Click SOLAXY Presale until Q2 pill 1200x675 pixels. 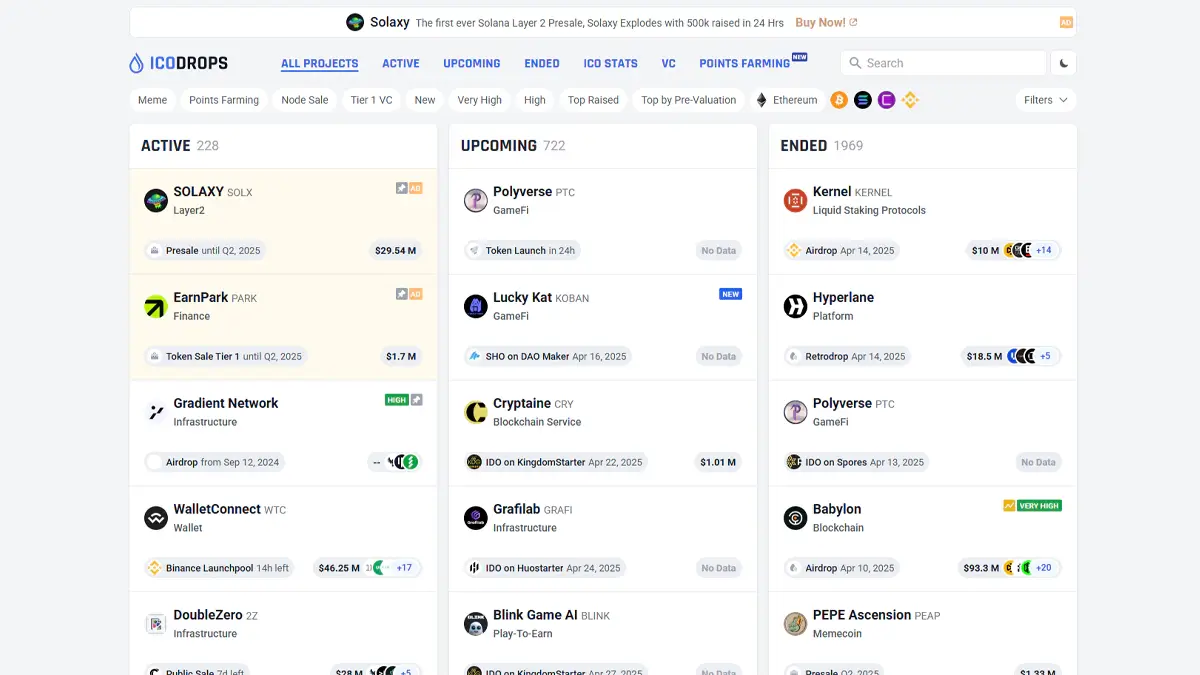207,251
